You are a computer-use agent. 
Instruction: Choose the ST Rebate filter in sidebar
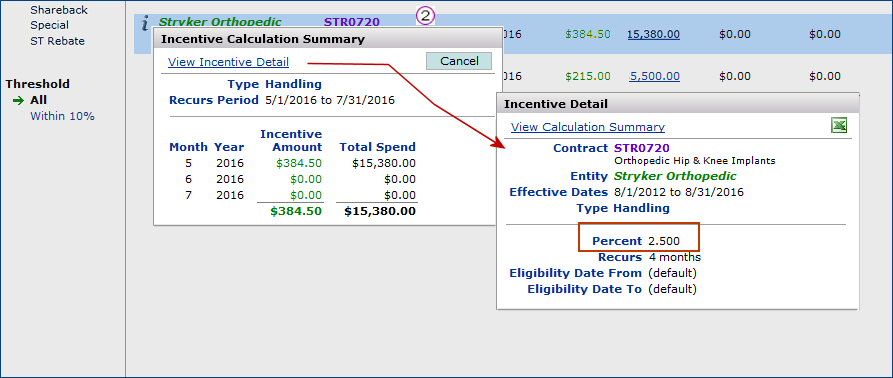(58, 41)
